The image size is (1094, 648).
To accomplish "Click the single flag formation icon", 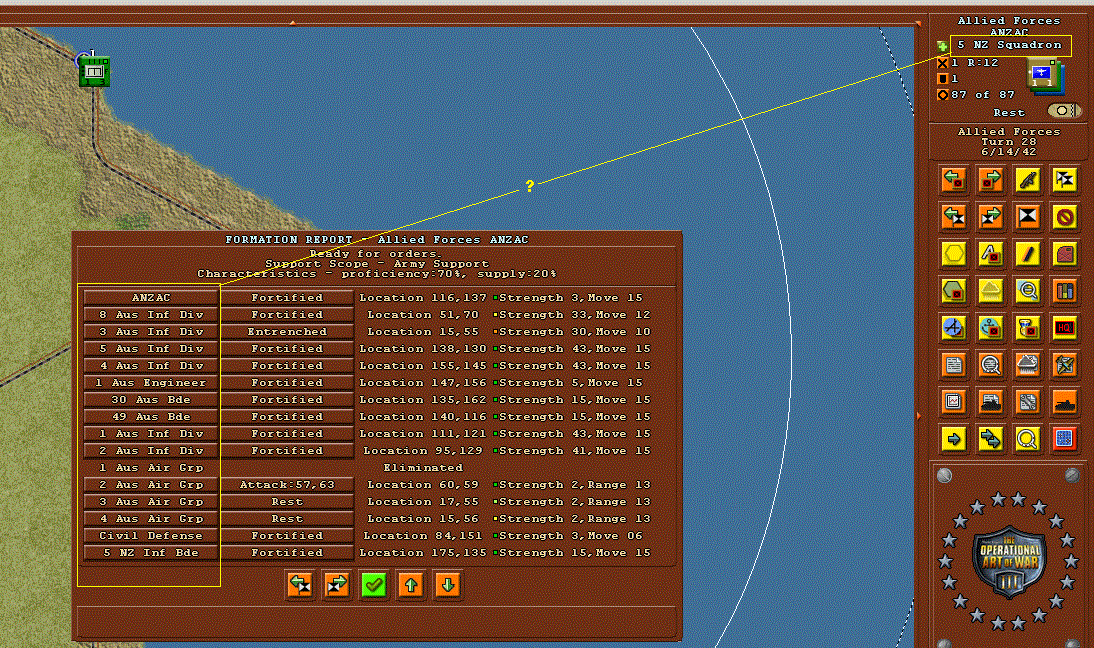I will pos(1028,216).
